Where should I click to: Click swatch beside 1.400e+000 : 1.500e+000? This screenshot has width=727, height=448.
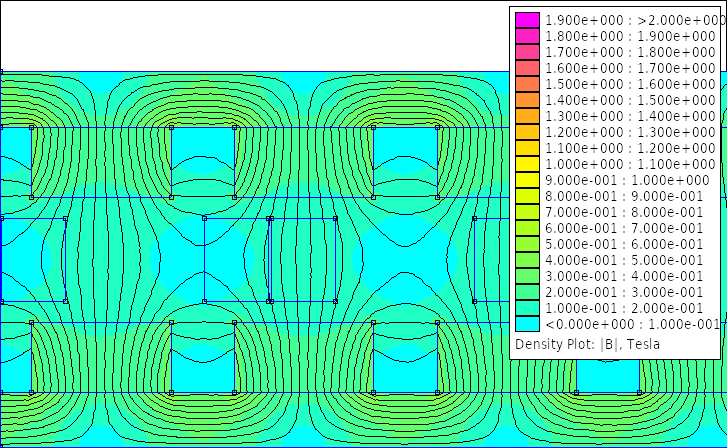coord(527,100)
